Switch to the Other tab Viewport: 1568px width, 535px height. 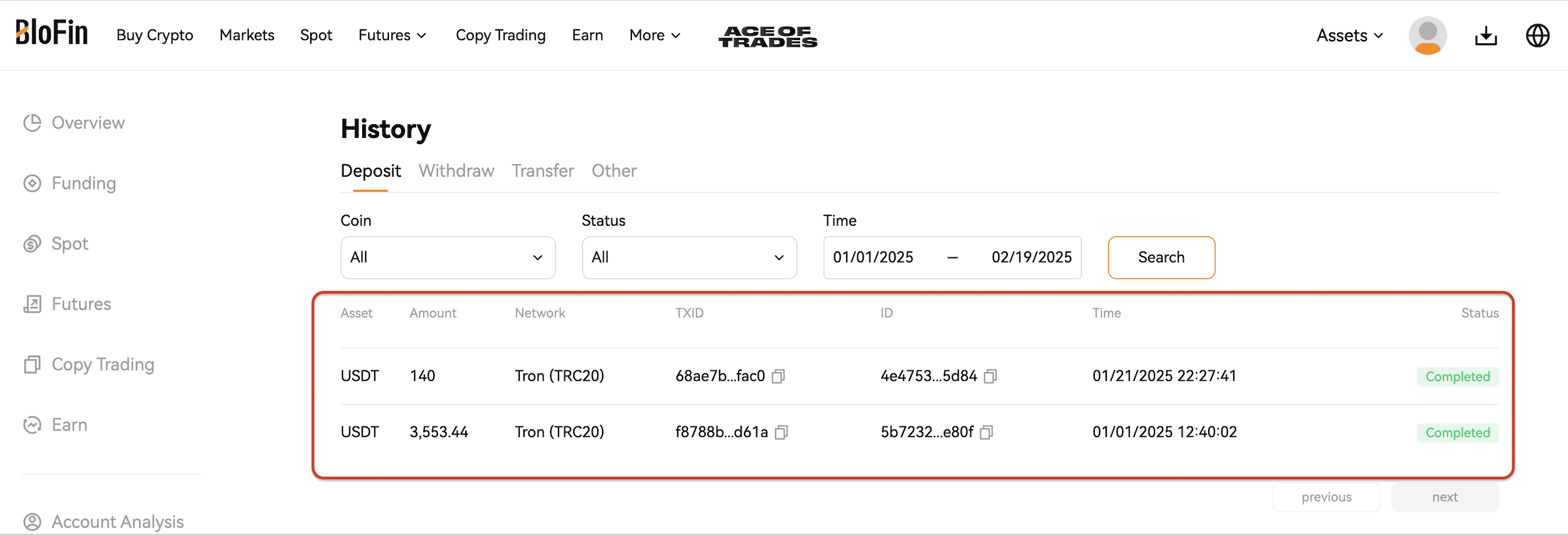coord(614,171)
